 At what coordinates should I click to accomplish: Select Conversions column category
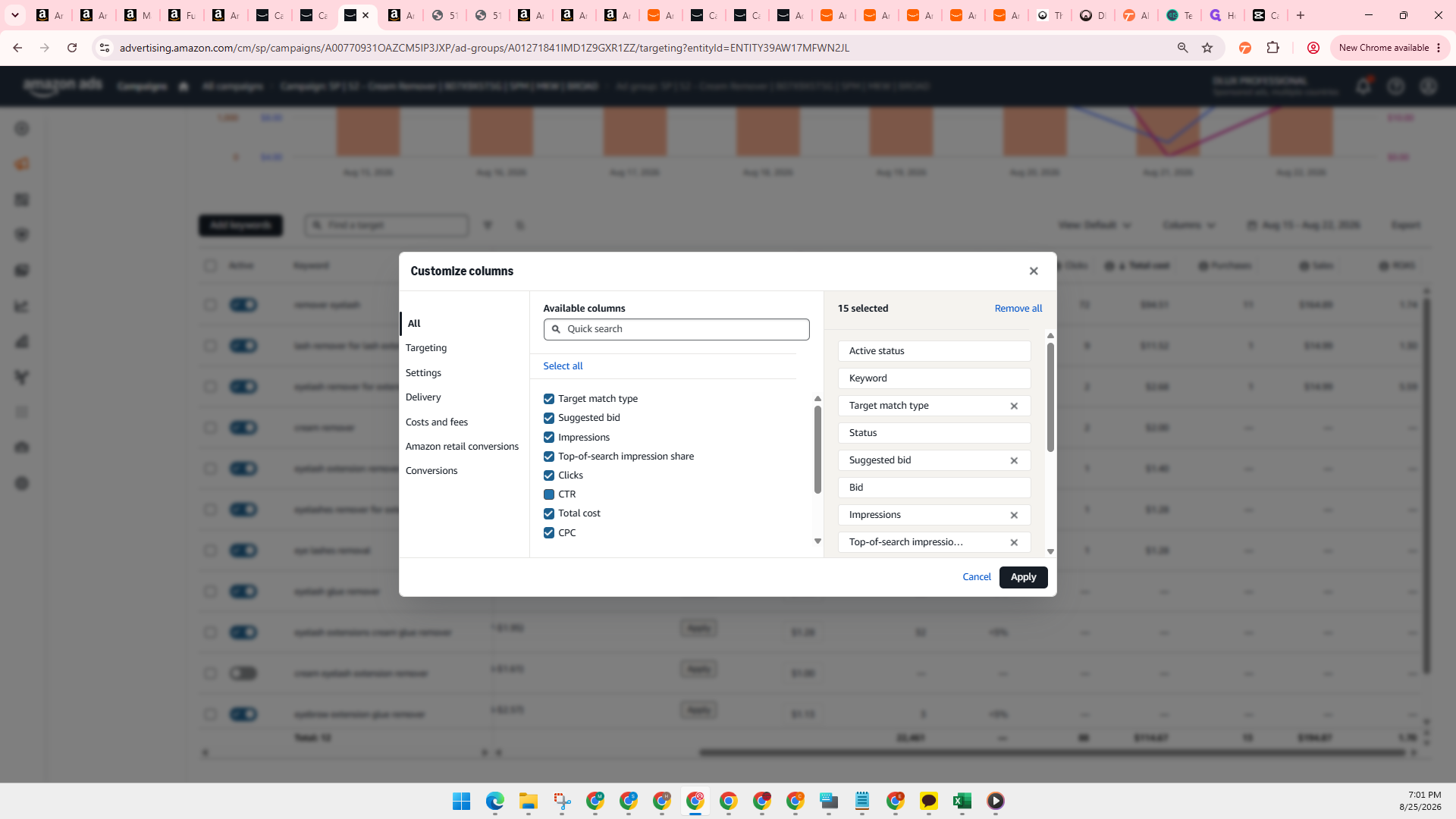point(431,471)
